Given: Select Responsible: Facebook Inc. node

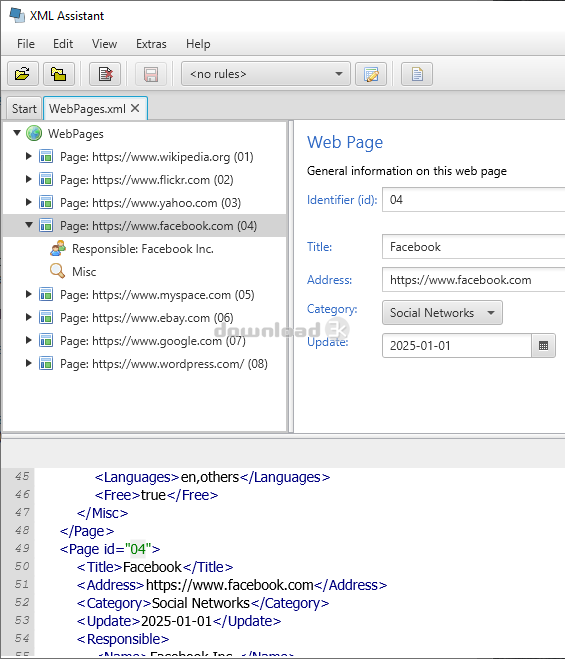Looking at the screenshot, I should tap(143, 249).
